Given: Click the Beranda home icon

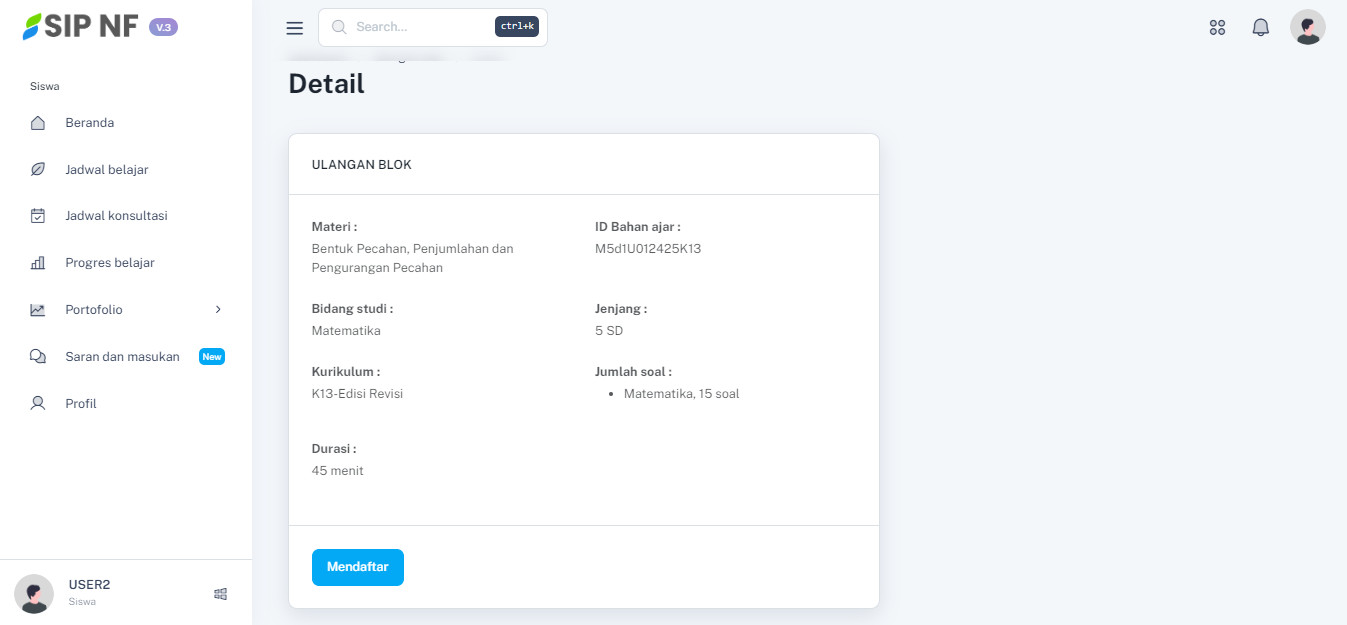Looking at the screenshot, I should (x=38, y=123).
